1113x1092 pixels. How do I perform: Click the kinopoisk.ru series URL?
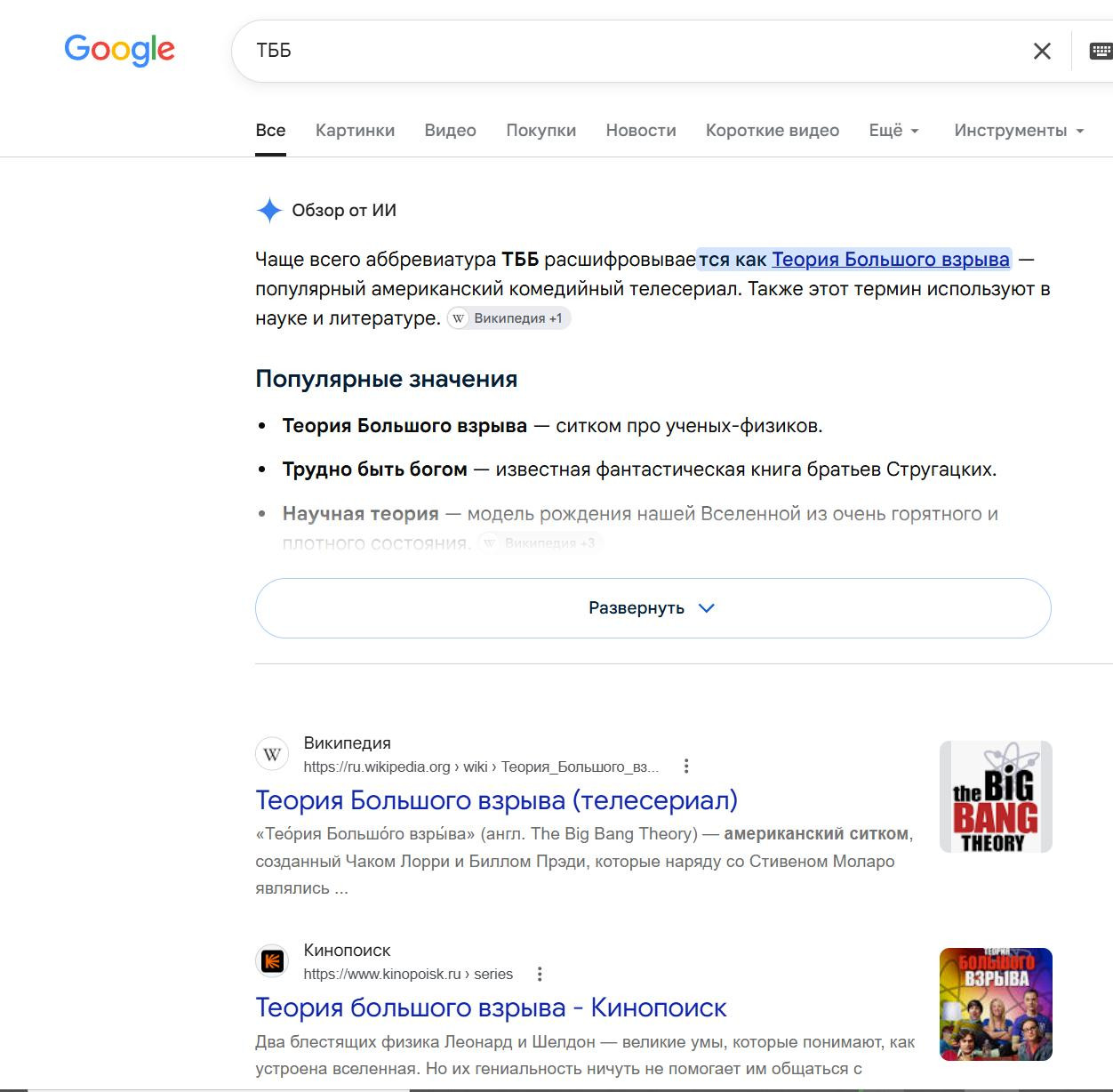click(x=408, y=974)
